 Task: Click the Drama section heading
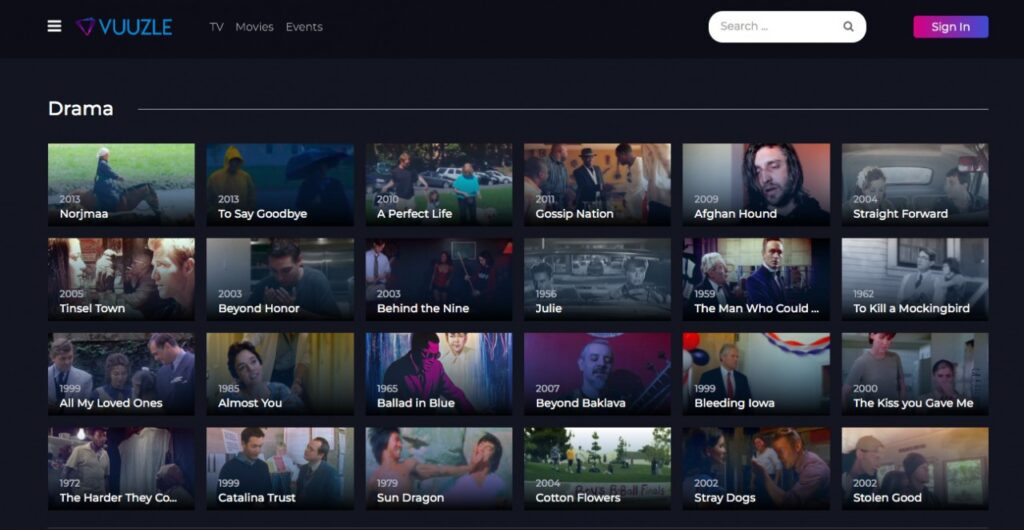tap(81, 109)
